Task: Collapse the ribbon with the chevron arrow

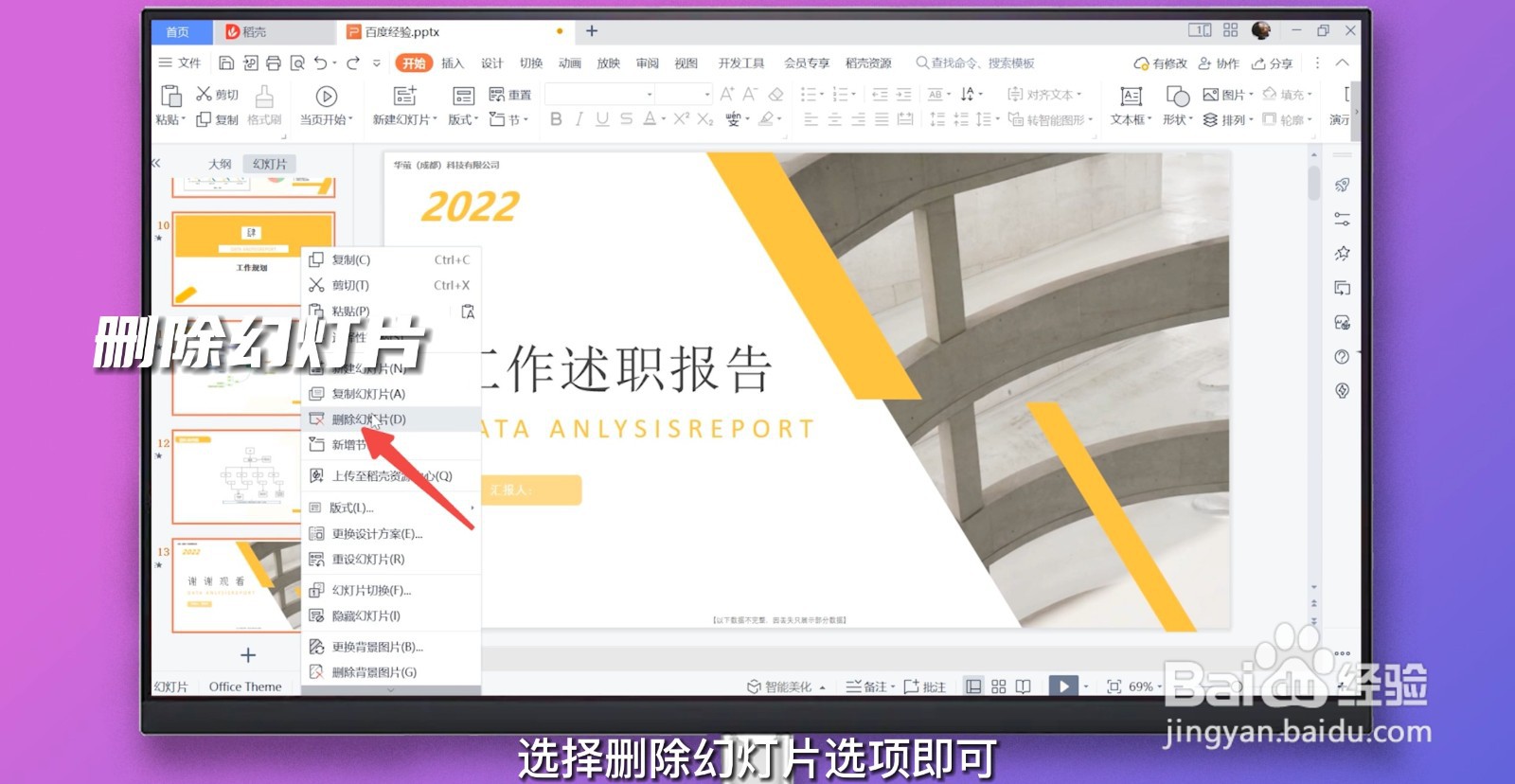Action: 1343,62
